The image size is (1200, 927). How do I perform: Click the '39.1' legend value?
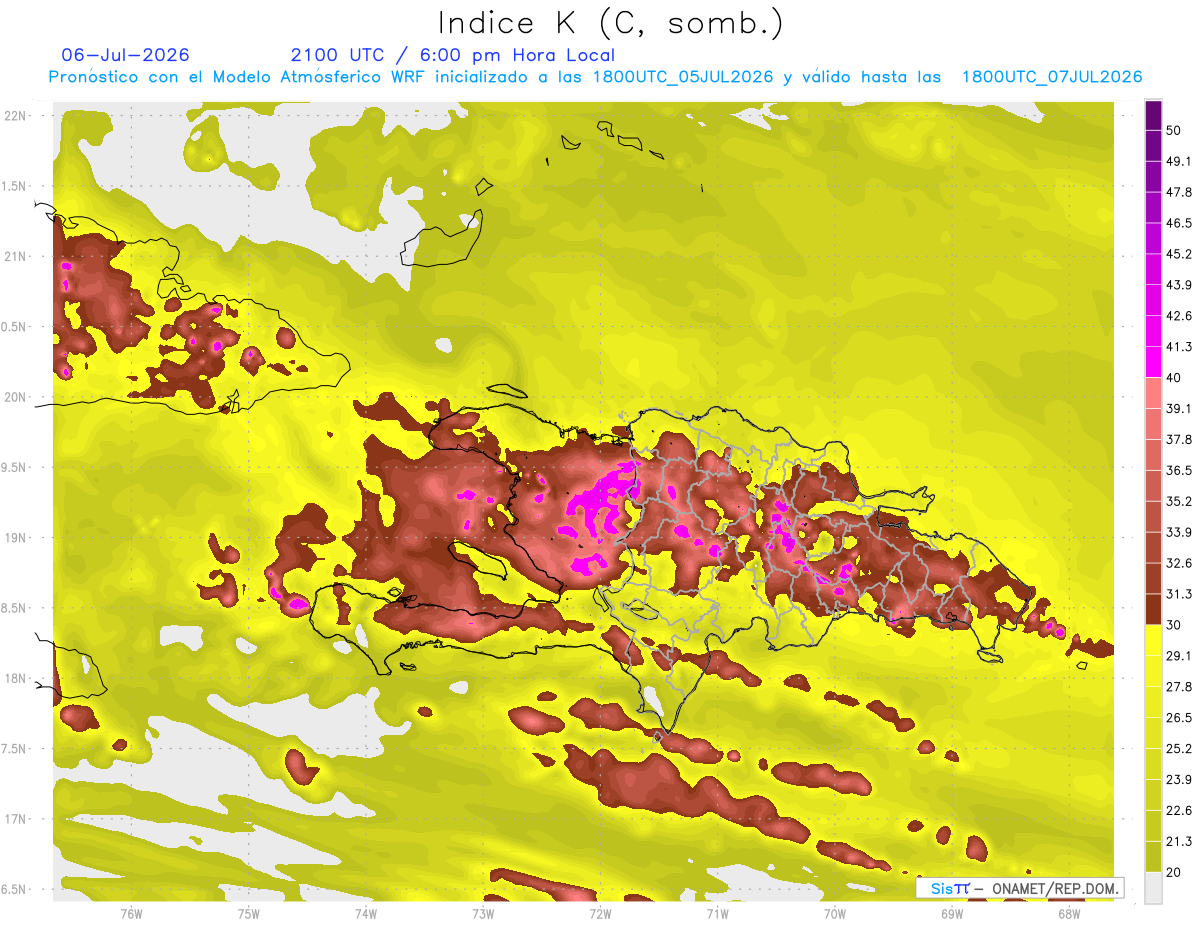(1180, 408)
